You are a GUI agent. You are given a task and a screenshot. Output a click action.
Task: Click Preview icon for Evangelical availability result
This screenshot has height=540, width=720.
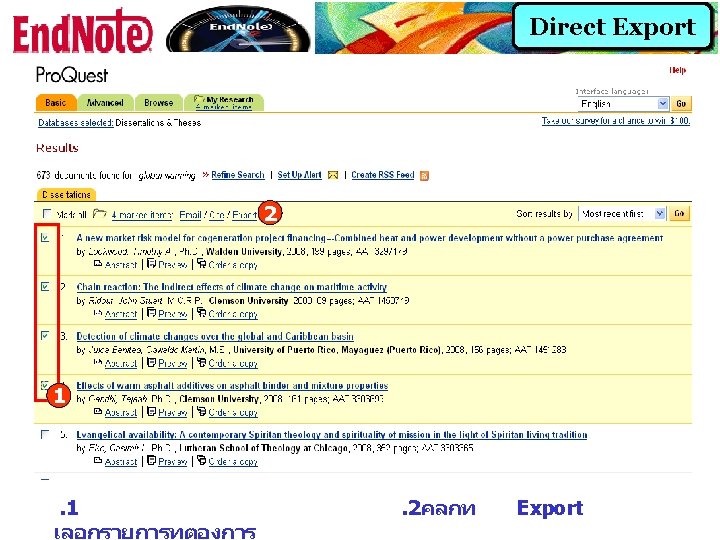152,460
